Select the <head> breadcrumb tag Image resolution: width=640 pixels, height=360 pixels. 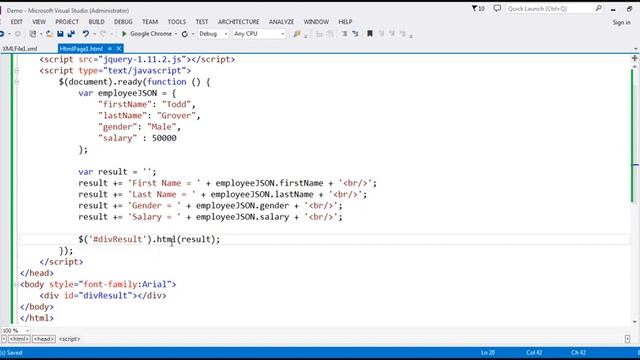[x=44, y=339]
